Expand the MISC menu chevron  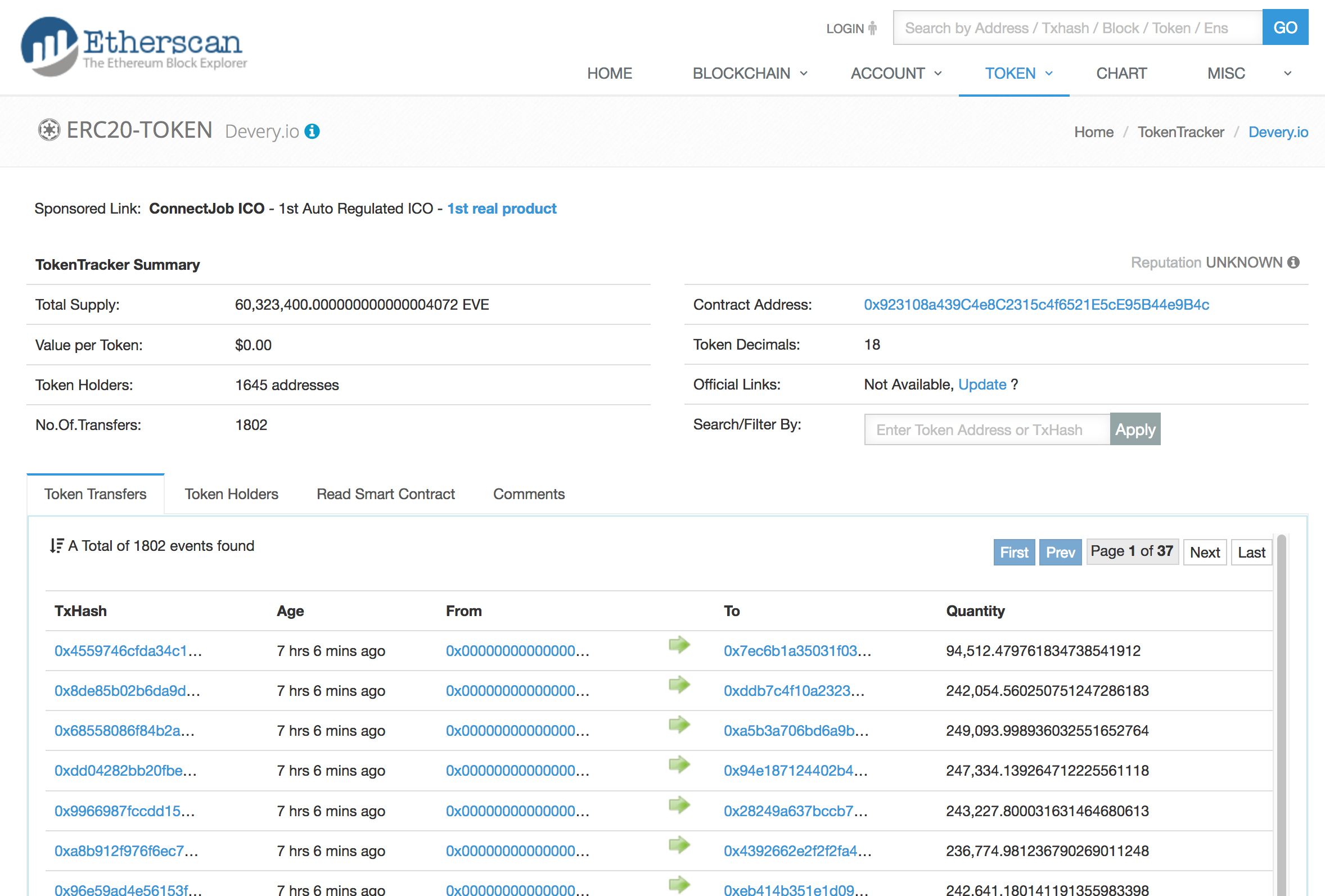1287,74
